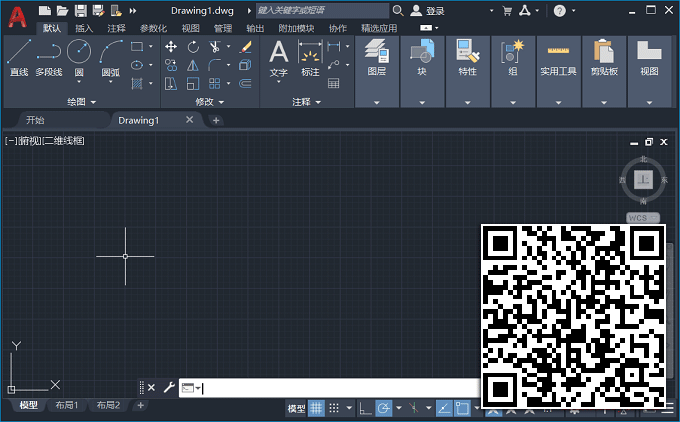Toggle drawing grid display in status bar
Viewport: 680px width, 422px height.
(316, 408)
